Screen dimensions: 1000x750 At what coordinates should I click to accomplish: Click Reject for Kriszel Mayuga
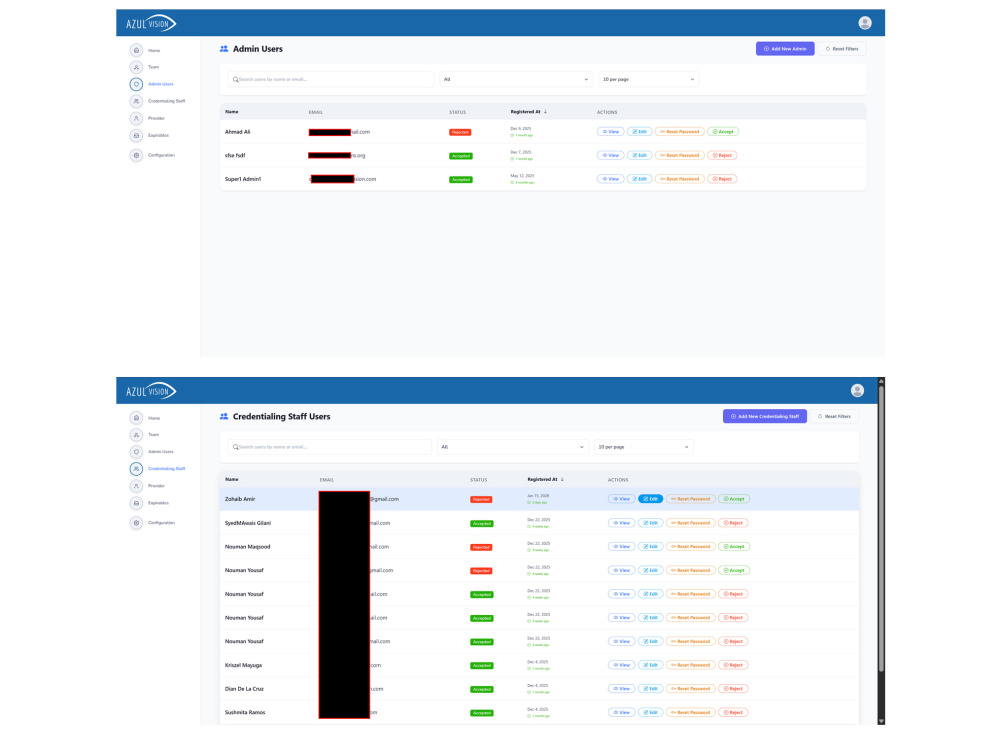733,665
